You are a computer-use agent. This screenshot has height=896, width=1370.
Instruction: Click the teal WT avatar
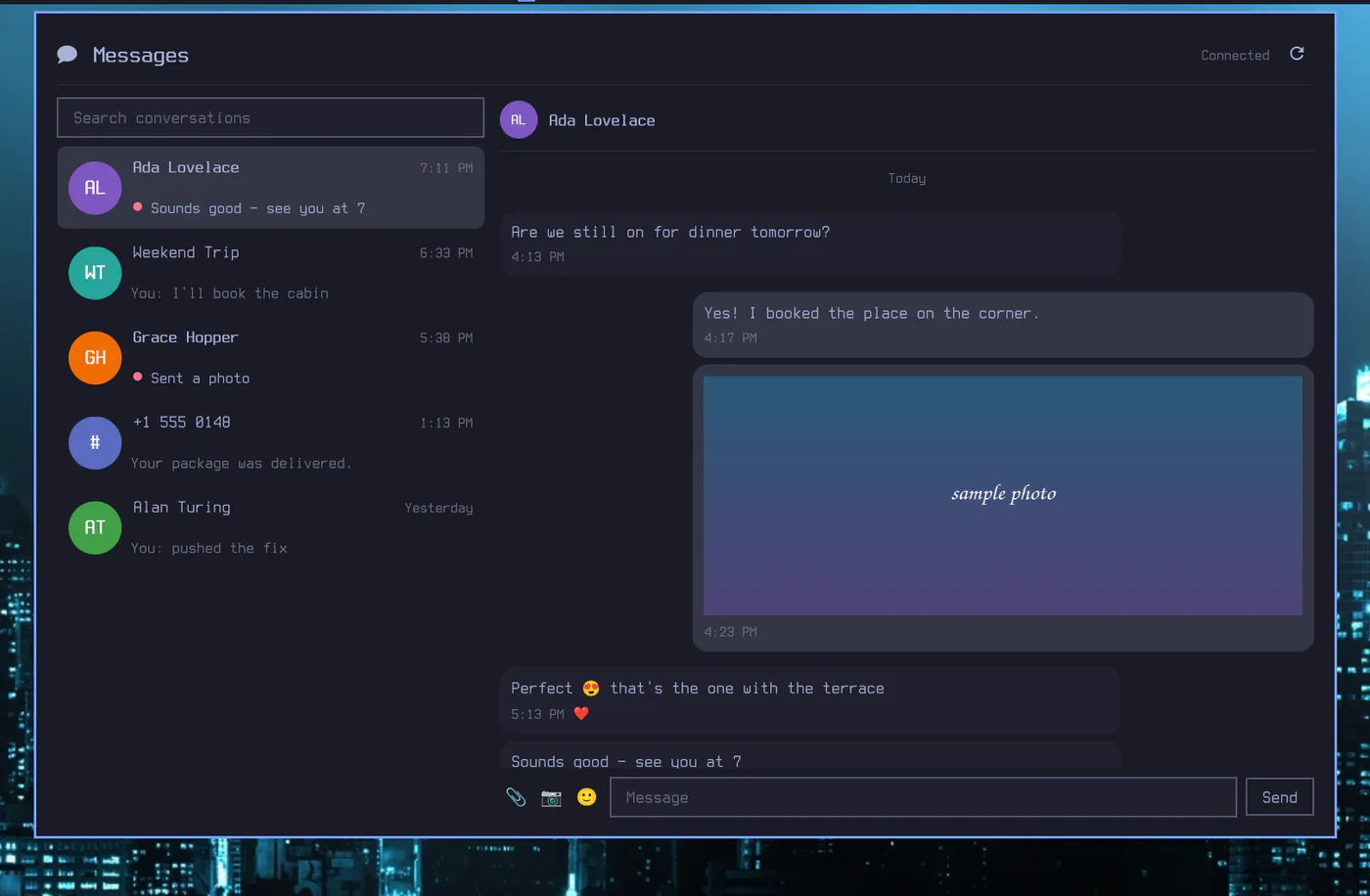(95, 272)
